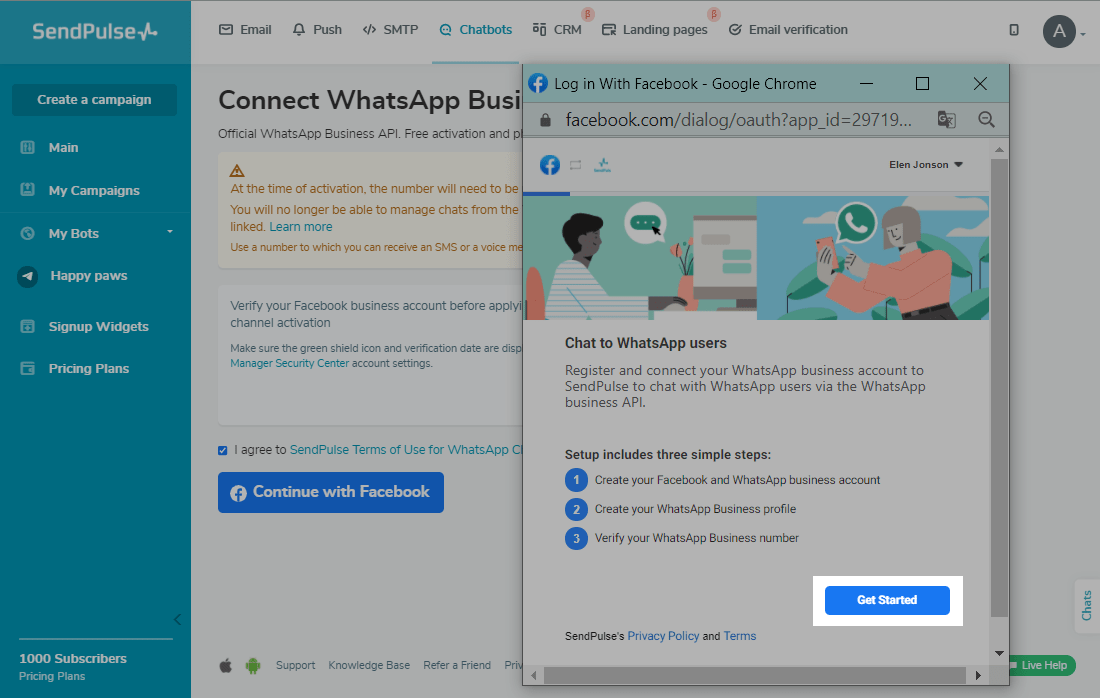Click the Facebook URL address bar
Image resolution: width=1100 pixels, height=698 pixels.
[x=738, y=120]
